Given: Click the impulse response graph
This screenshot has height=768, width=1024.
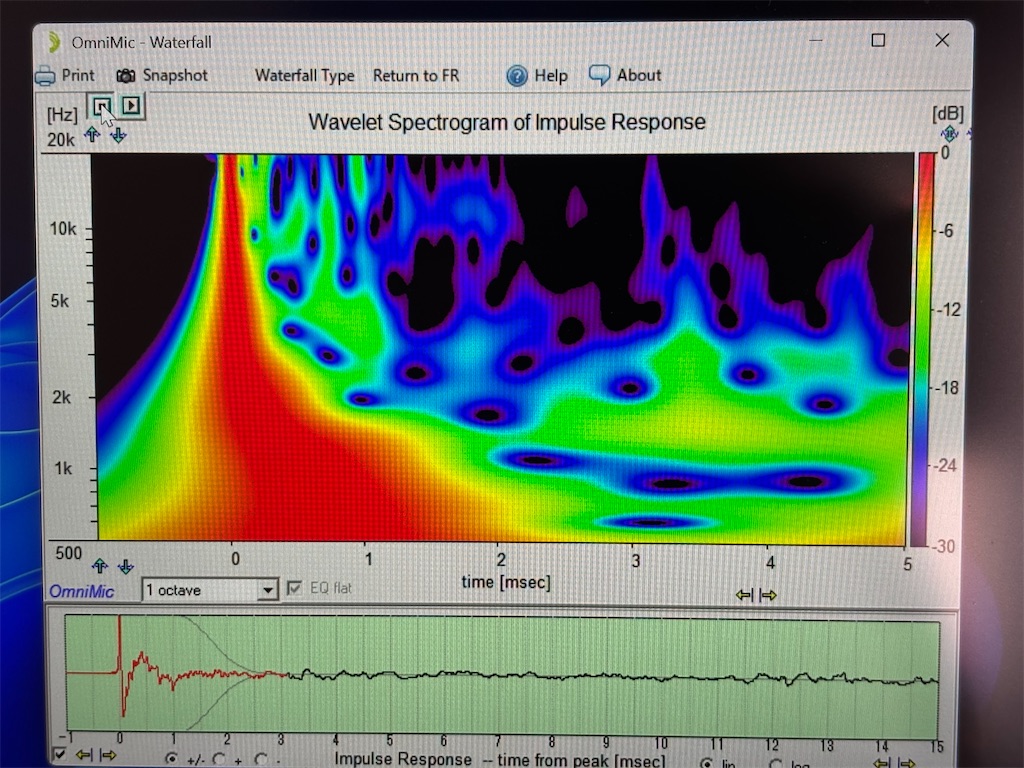Looking at the screenshot, I should click(502, 673).
